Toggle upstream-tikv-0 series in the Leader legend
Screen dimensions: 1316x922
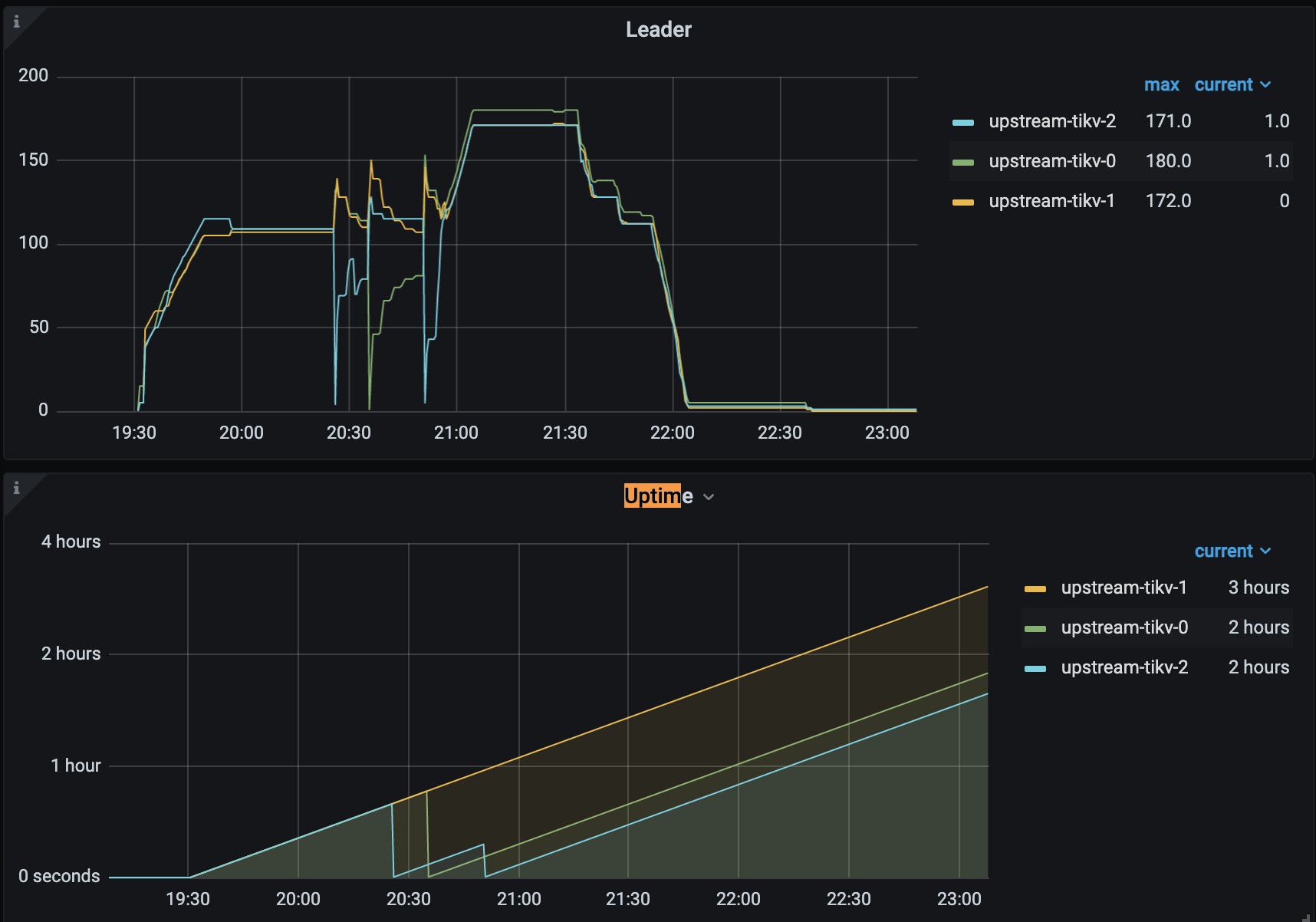tap(1053, 161)
